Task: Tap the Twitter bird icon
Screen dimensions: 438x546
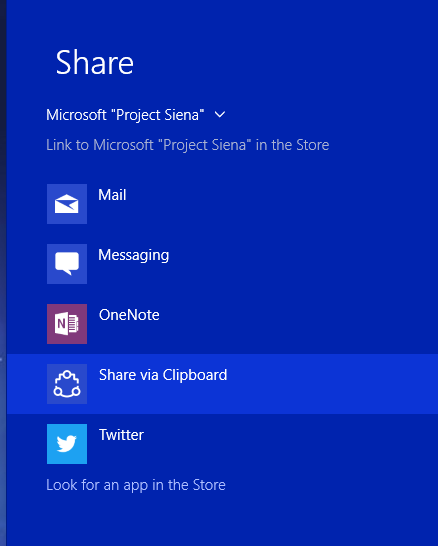Action: click(67, 444)
